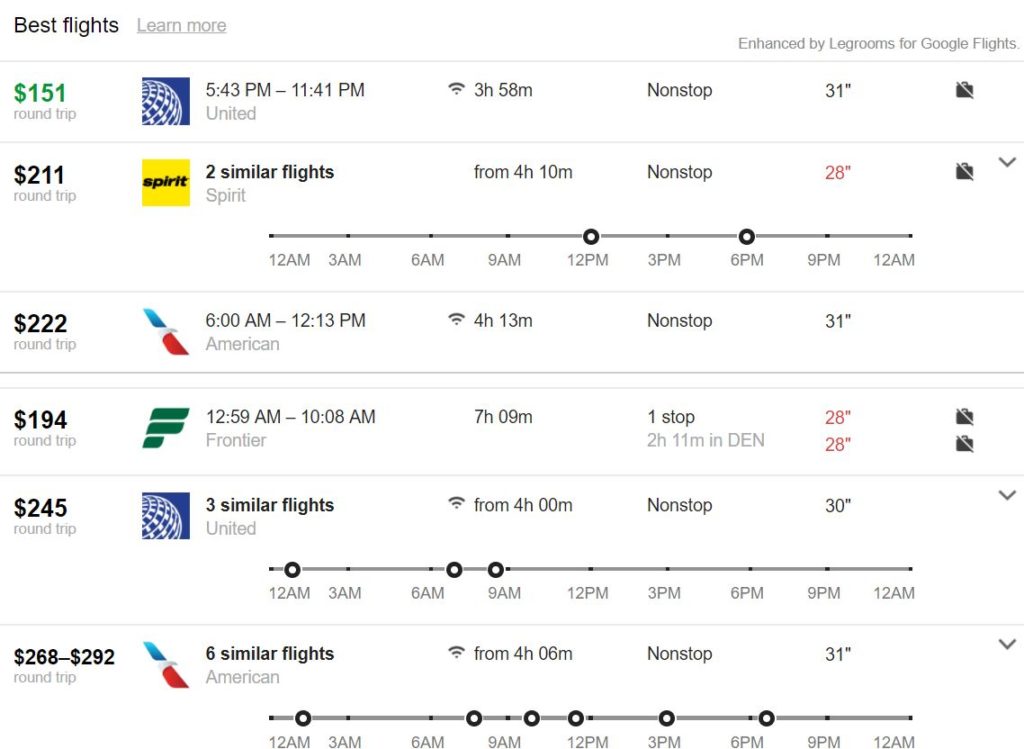Click the Spirit airline logo

[x=165, y=183]
